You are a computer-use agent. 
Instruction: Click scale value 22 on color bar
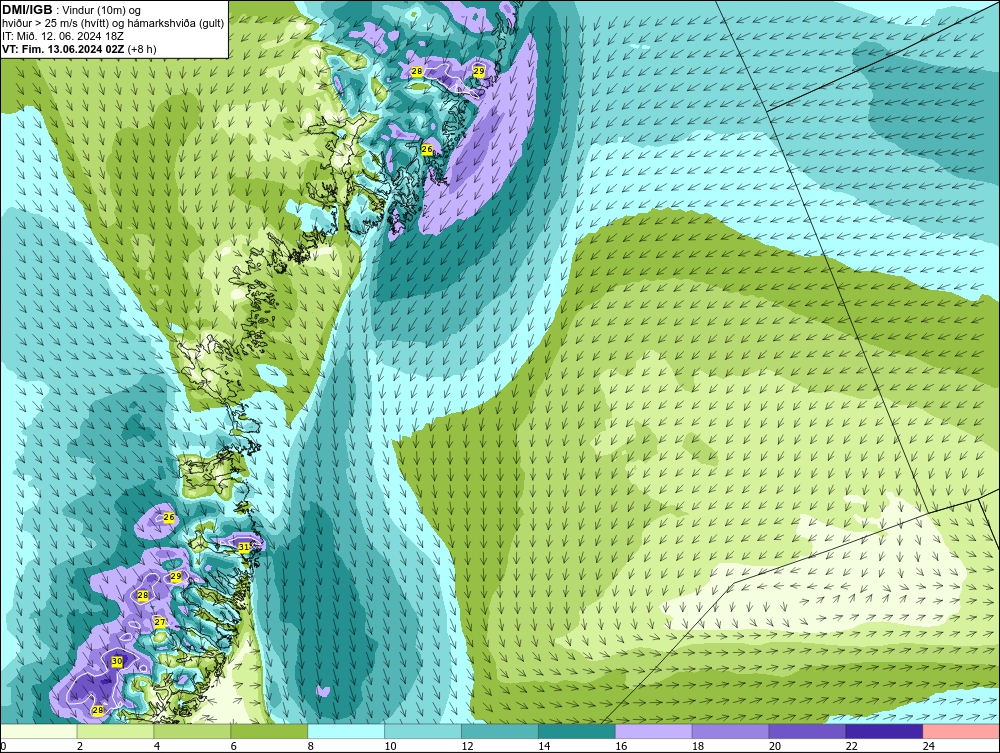point(851,746)
